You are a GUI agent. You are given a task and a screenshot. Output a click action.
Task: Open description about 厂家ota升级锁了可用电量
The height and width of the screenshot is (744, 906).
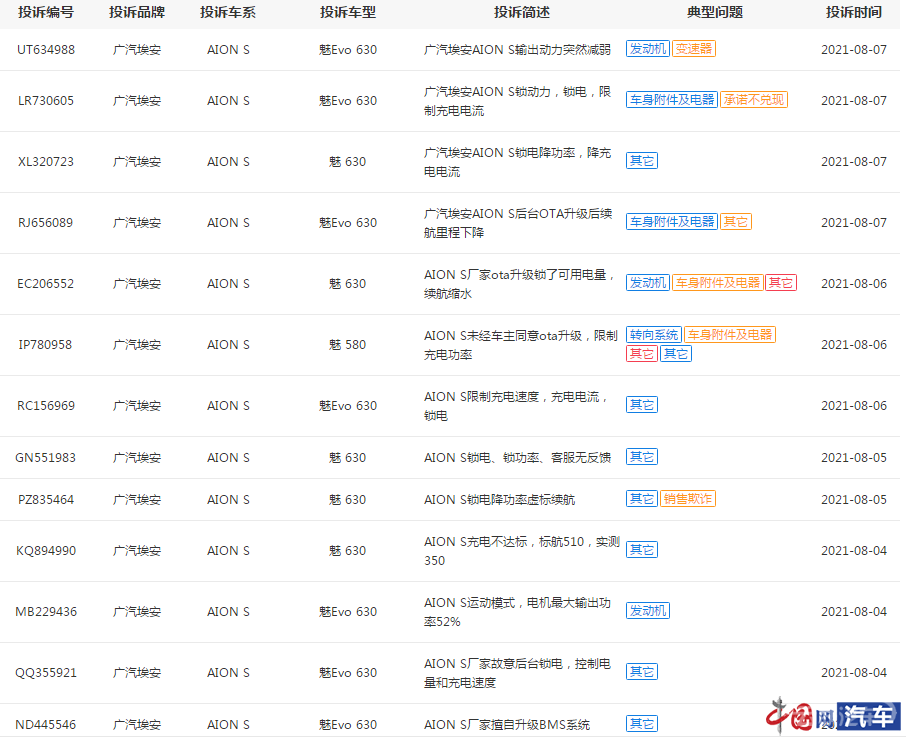[x=518, y=284]
